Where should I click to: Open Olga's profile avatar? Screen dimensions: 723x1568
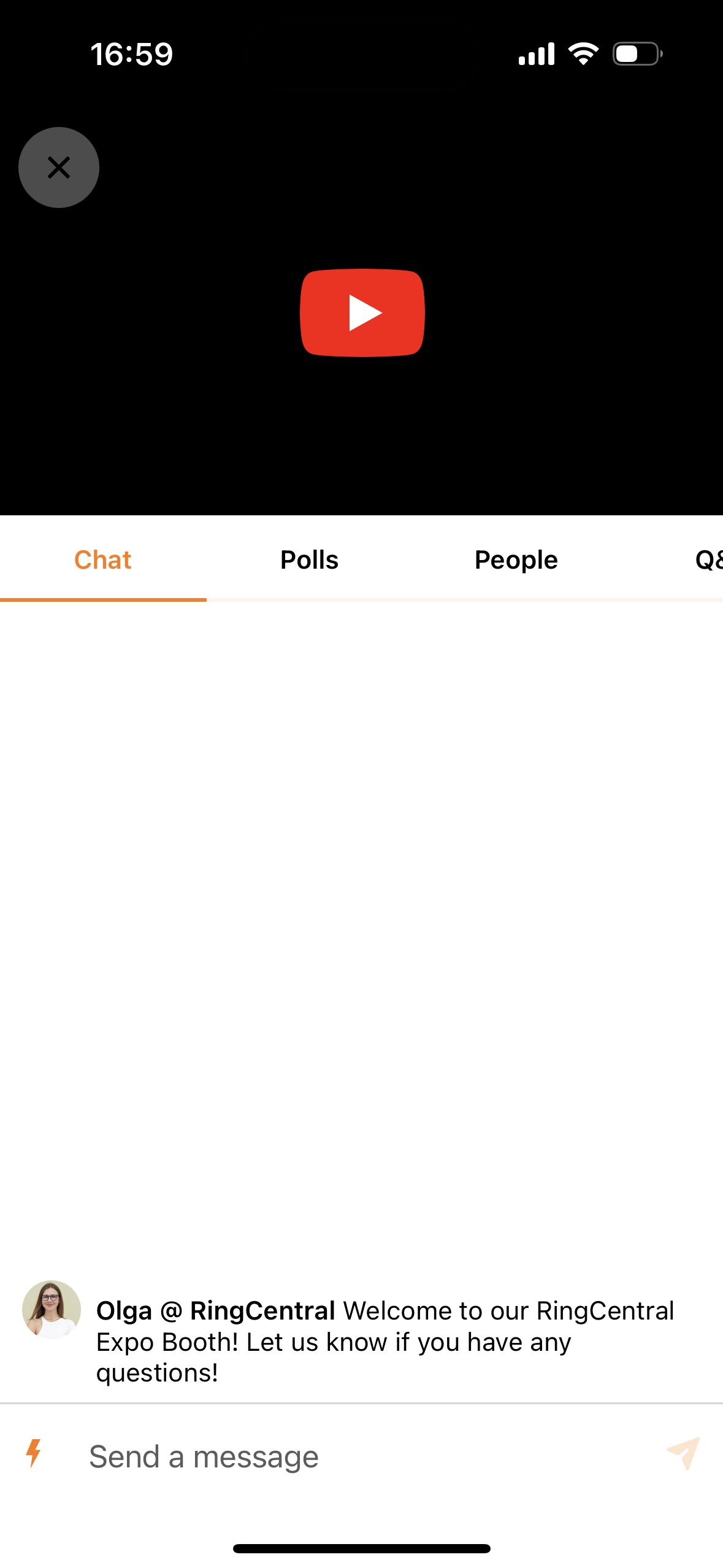tap(52, 1309)
